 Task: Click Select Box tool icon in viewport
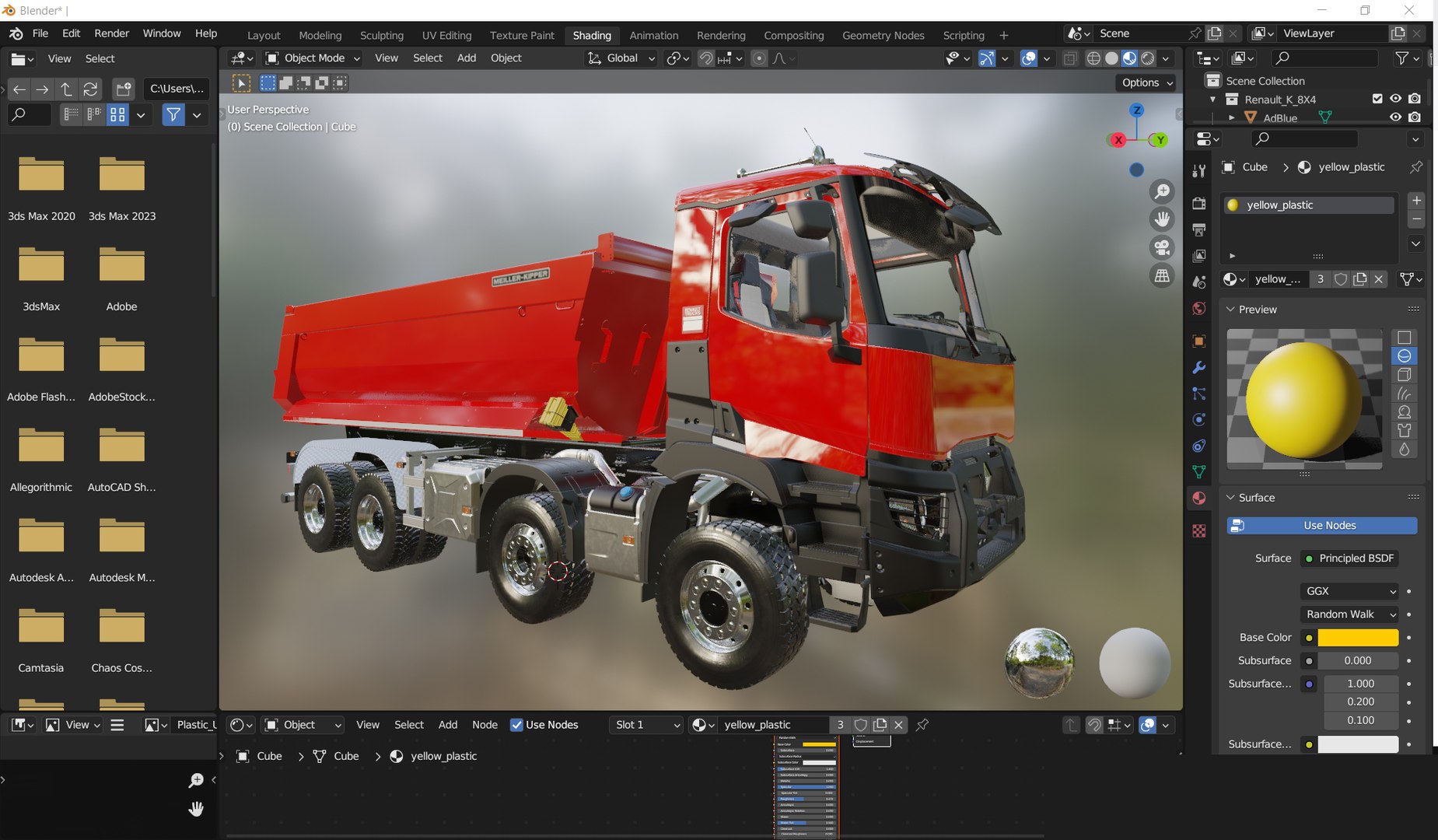tap(241, 83)
